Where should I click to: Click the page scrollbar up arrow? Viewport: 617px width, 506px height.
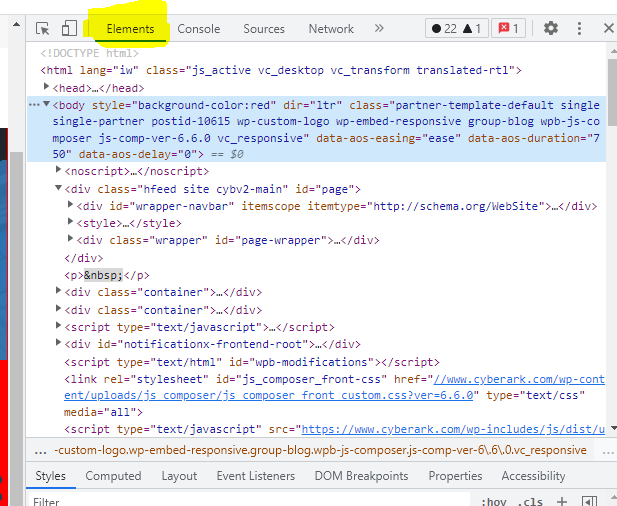click(16, 24)
